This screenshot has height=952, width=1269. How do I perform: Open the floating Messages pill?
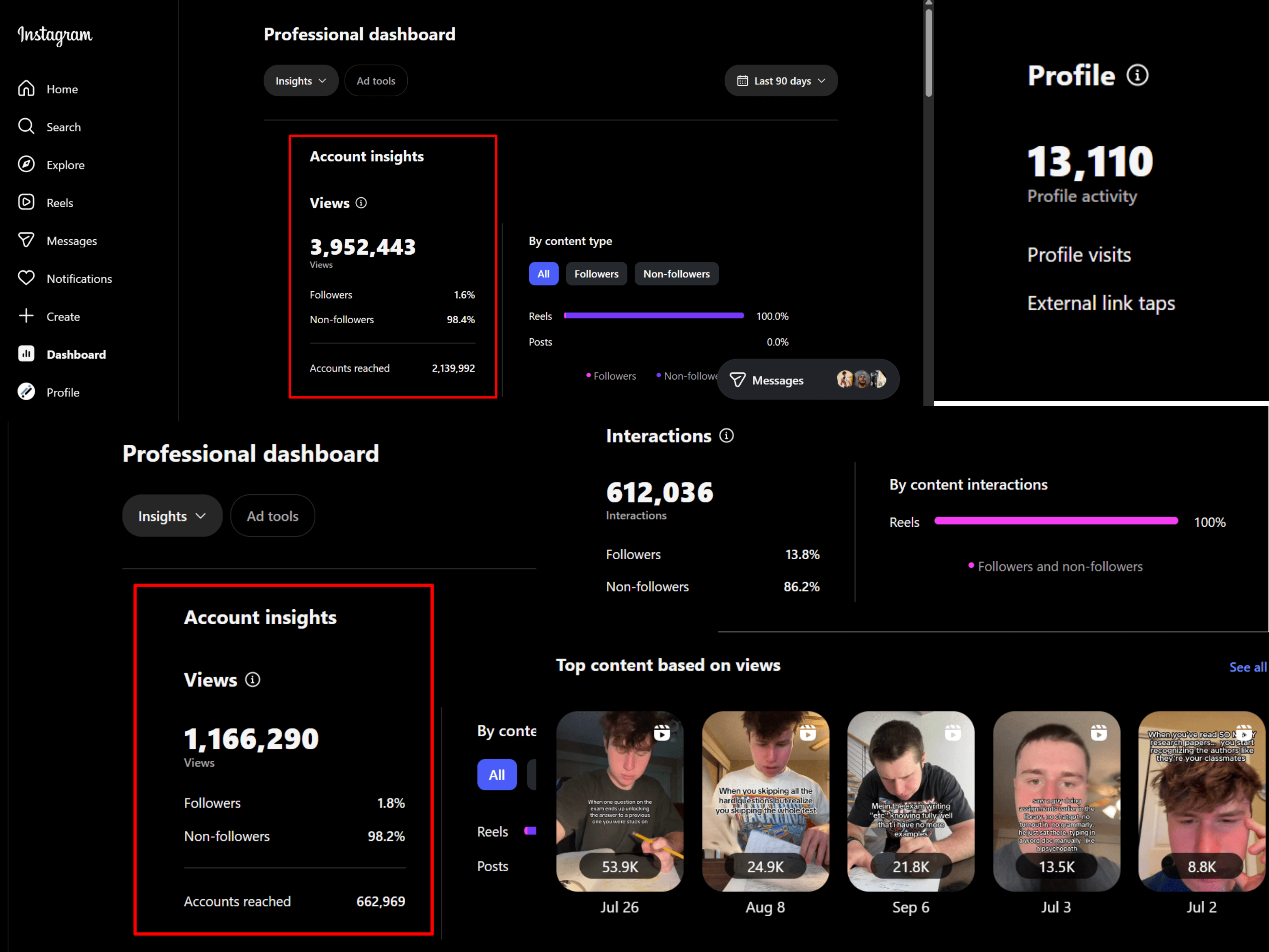click(808, 379)
